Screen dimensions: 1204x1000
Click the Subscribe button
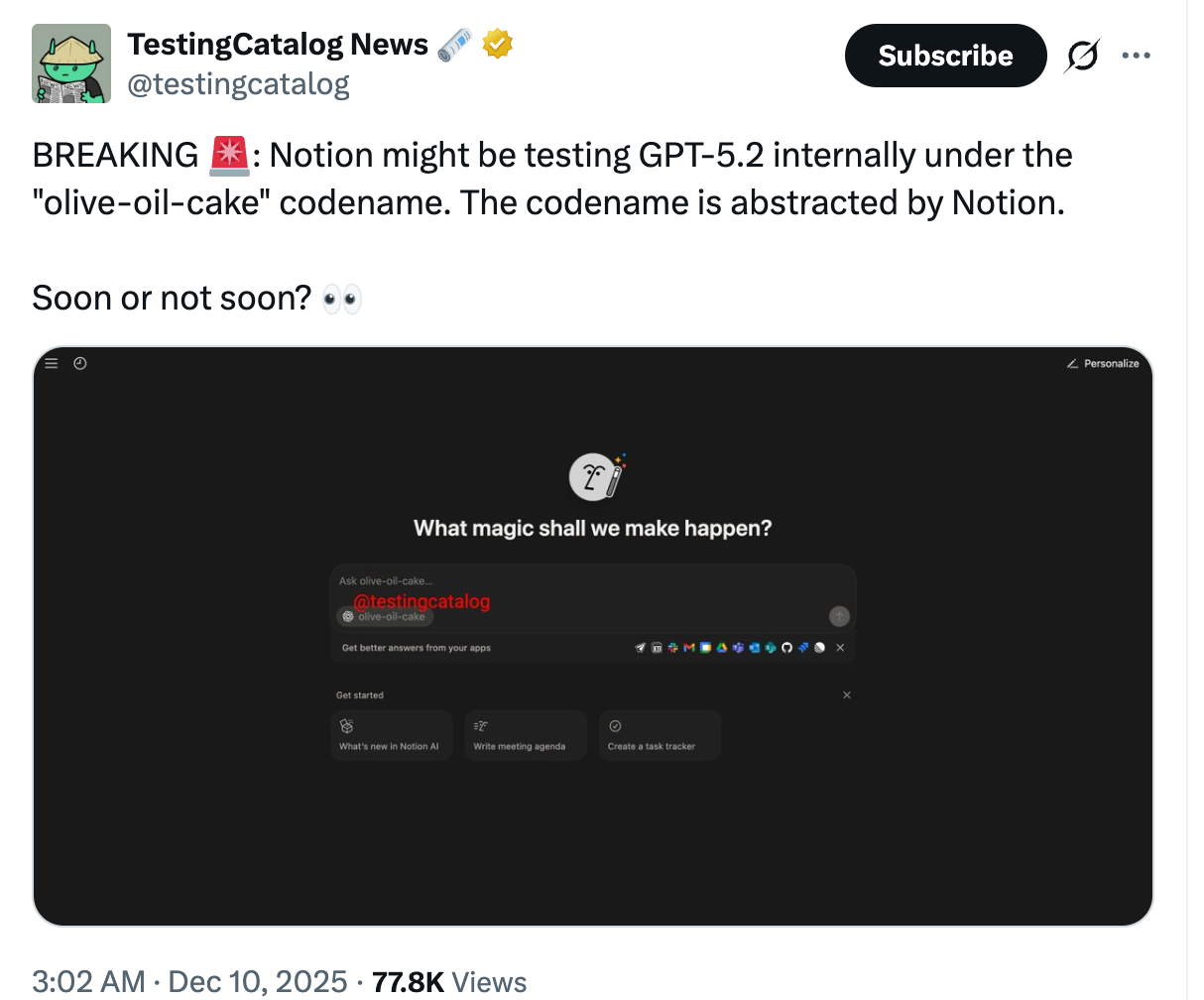coord(945,56)
